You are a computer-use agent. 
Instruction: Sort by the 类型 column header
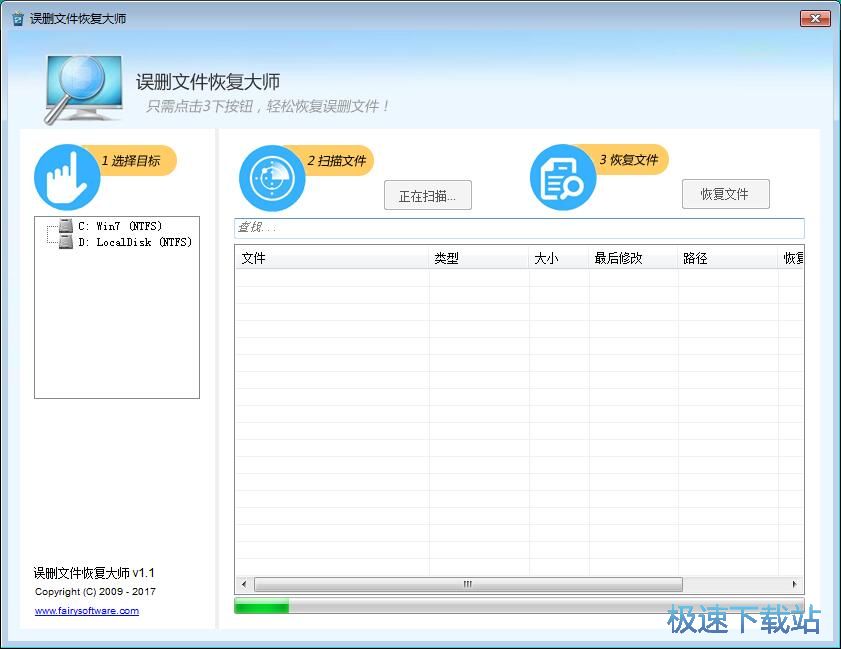coord(479,258)
